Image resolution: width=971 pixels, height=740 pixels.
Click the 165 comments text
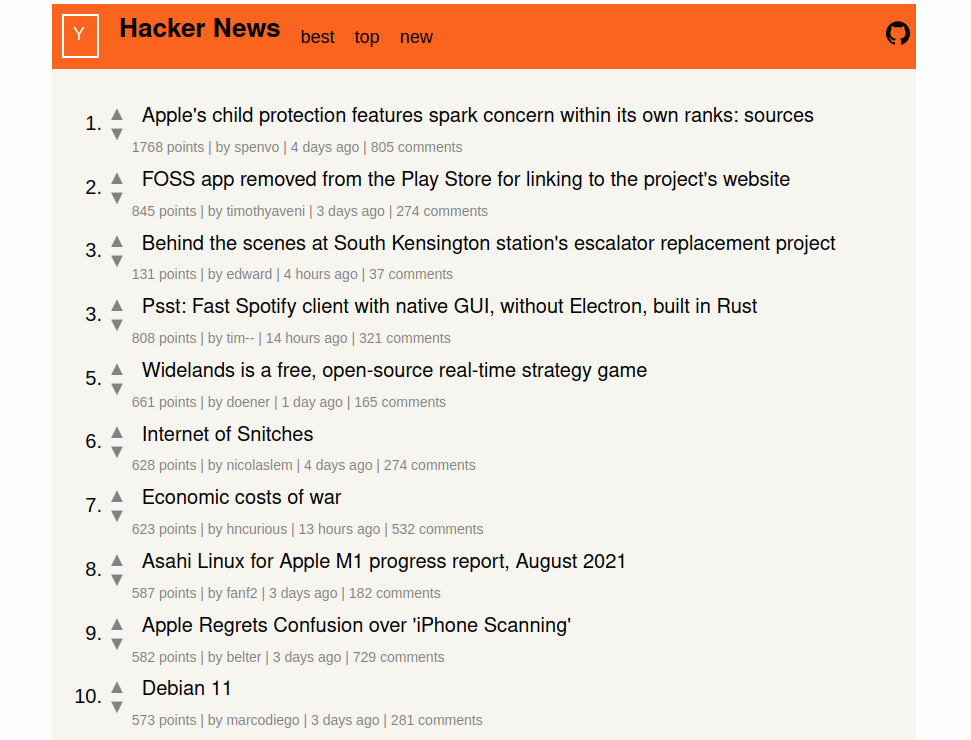coord(399,402)
